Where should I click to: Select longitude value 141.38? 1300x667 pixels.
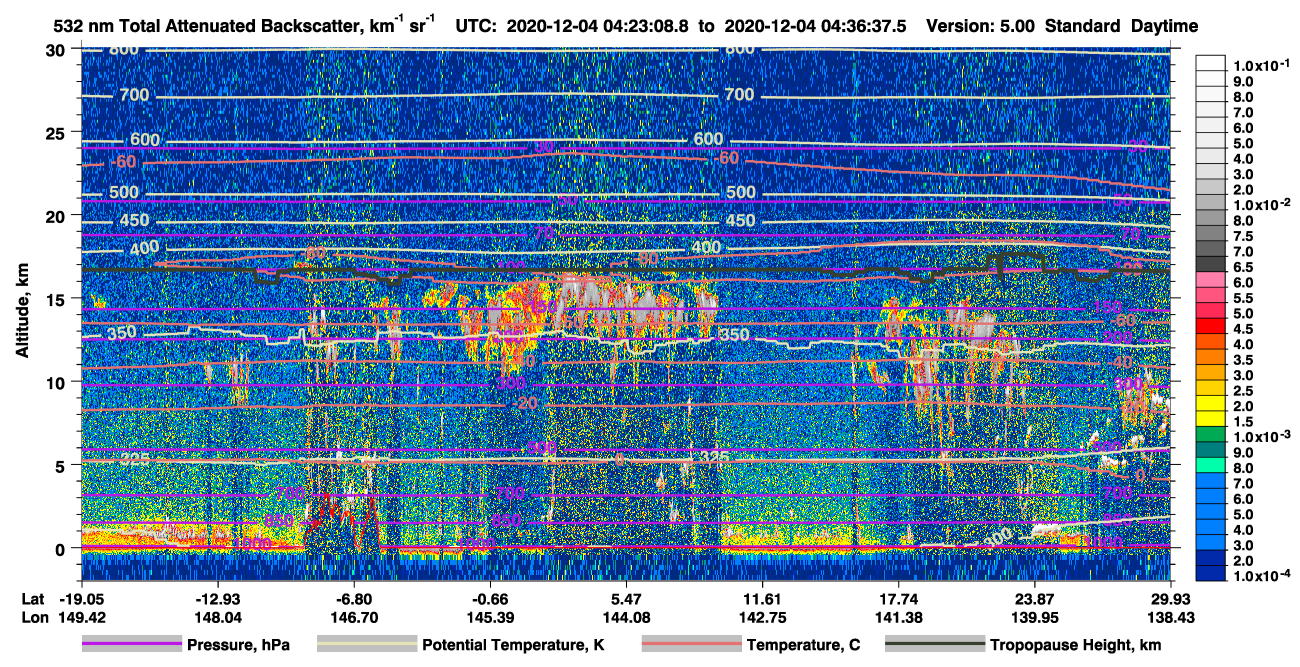click(x=899, y=617)
